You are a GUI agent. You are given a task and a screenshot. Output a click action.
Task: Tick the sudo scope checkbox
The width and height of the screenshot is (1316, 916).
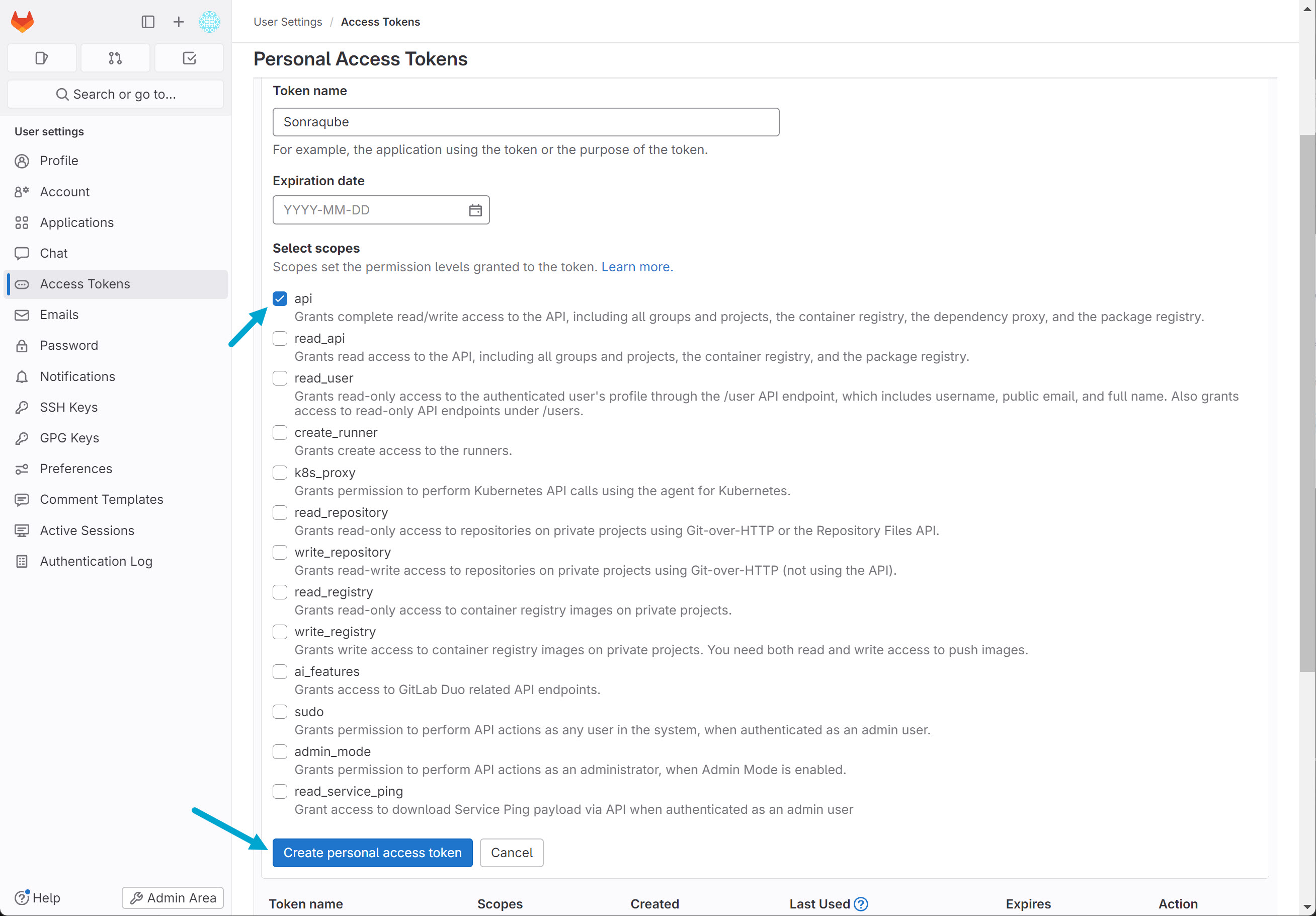(280, 712)
